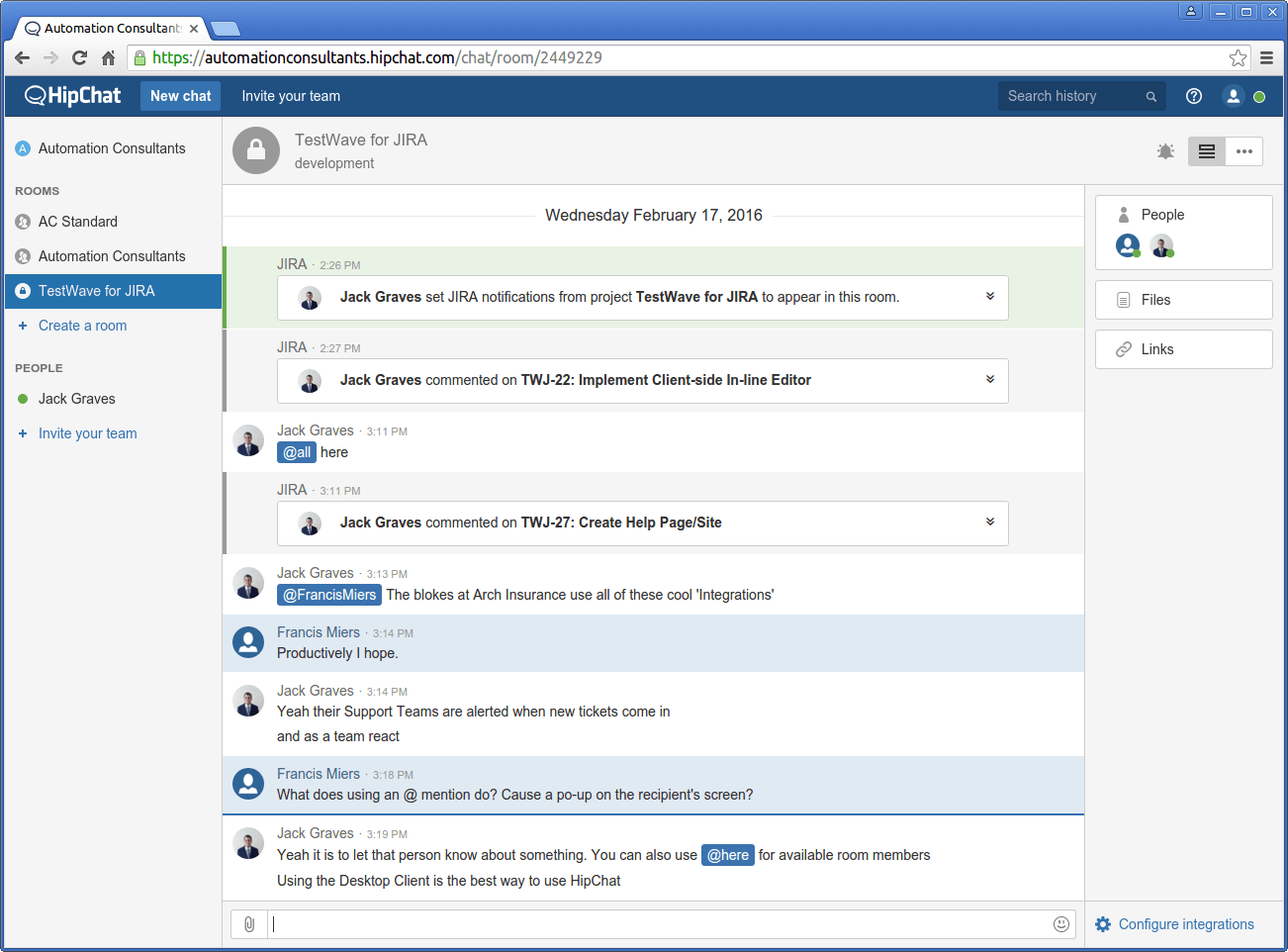Viewport: 1288px width, 952px height.
Task: Click the date 'Wednesday February 17, 2016'
Action: pyautogui.click(x=654, y=215)
